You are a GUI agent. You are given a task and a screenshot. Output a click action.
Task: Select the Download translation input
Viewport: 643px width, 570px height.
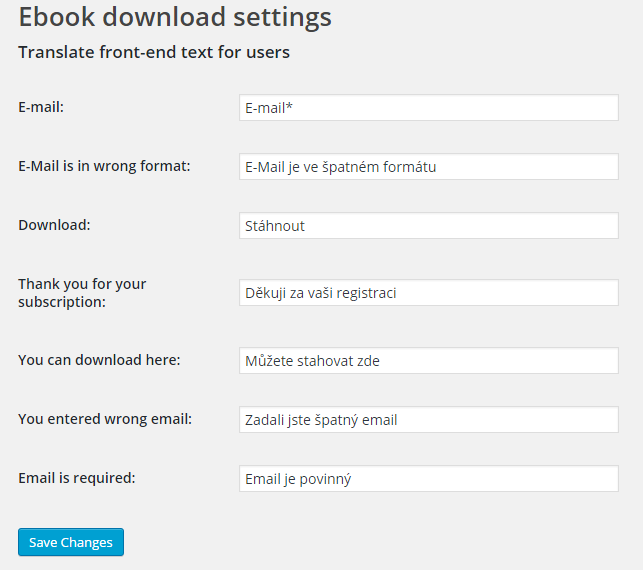[x=428, y=226]
